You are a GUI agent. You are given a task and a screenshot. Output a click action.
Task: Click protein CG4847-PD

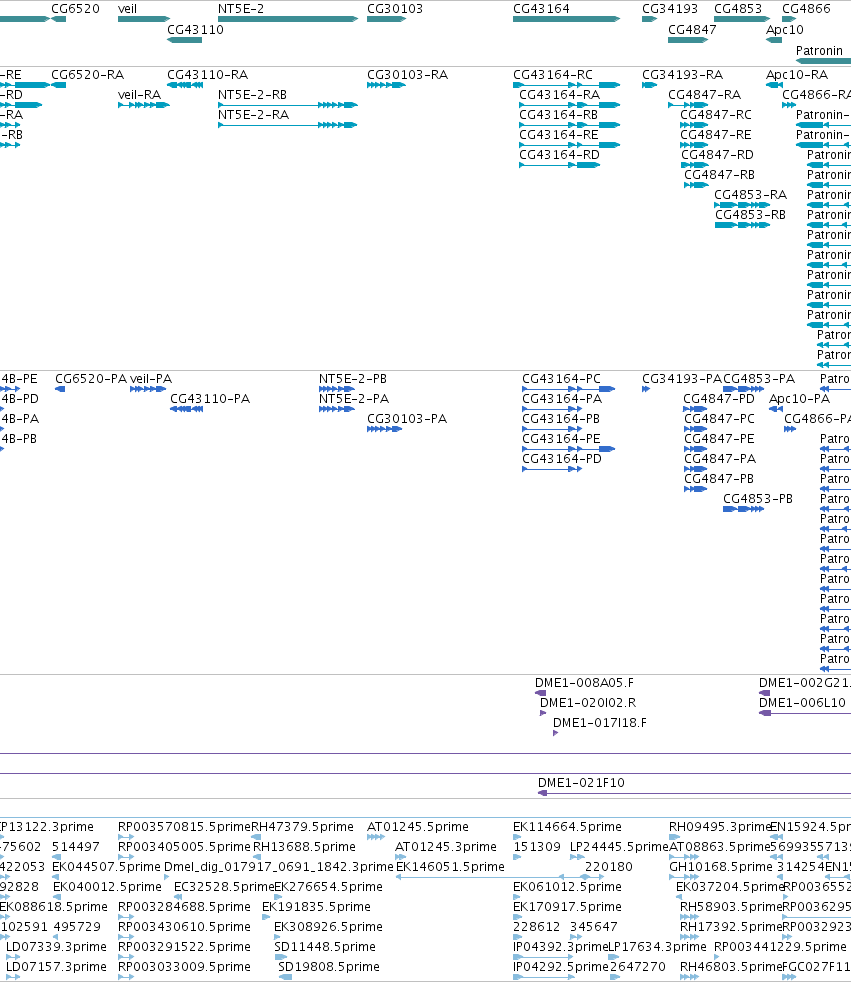[x=719, y=399]
